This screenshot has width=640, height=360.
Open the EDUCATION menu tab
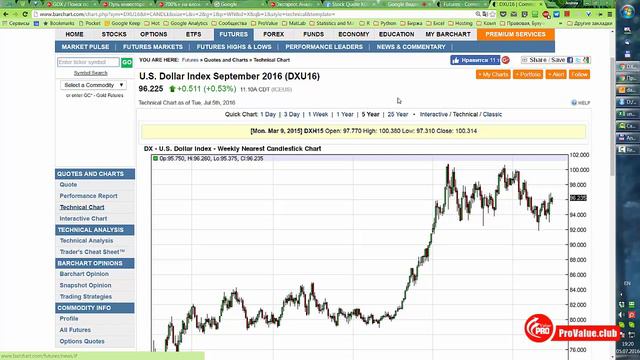point(396,34)
